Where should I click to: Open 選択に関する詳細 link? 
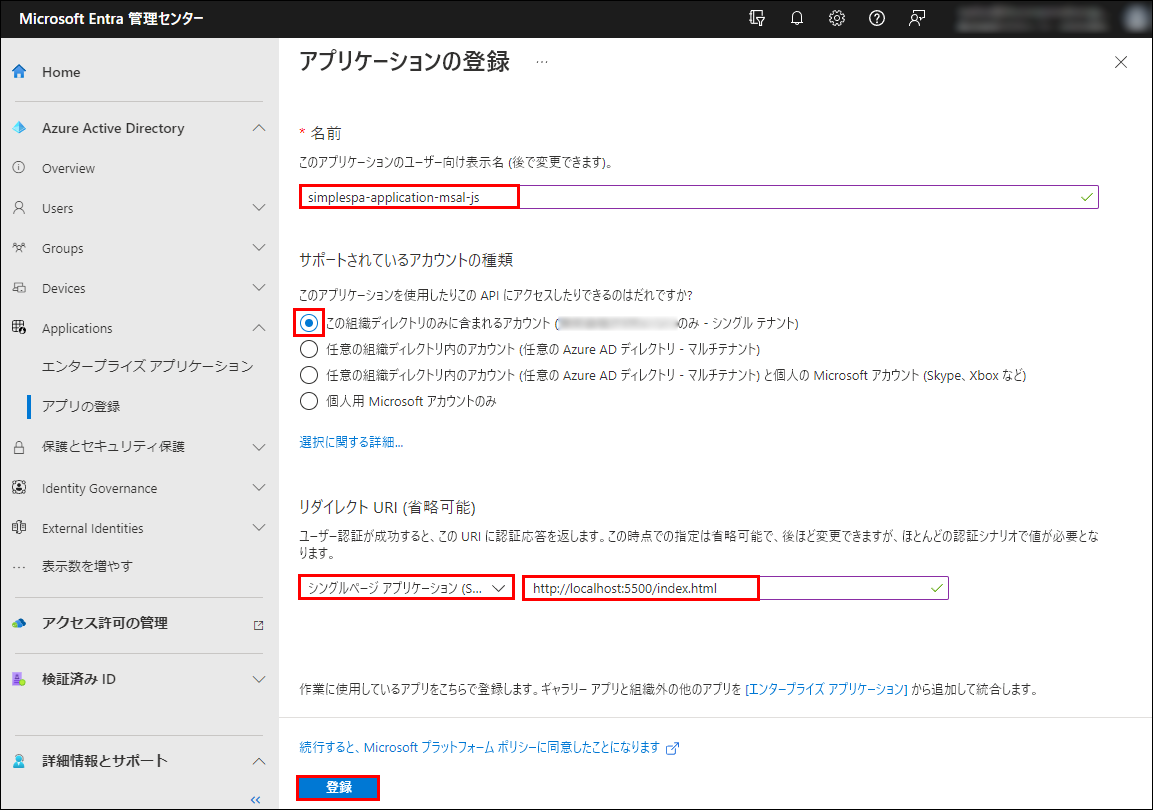[x=351, y=442]
